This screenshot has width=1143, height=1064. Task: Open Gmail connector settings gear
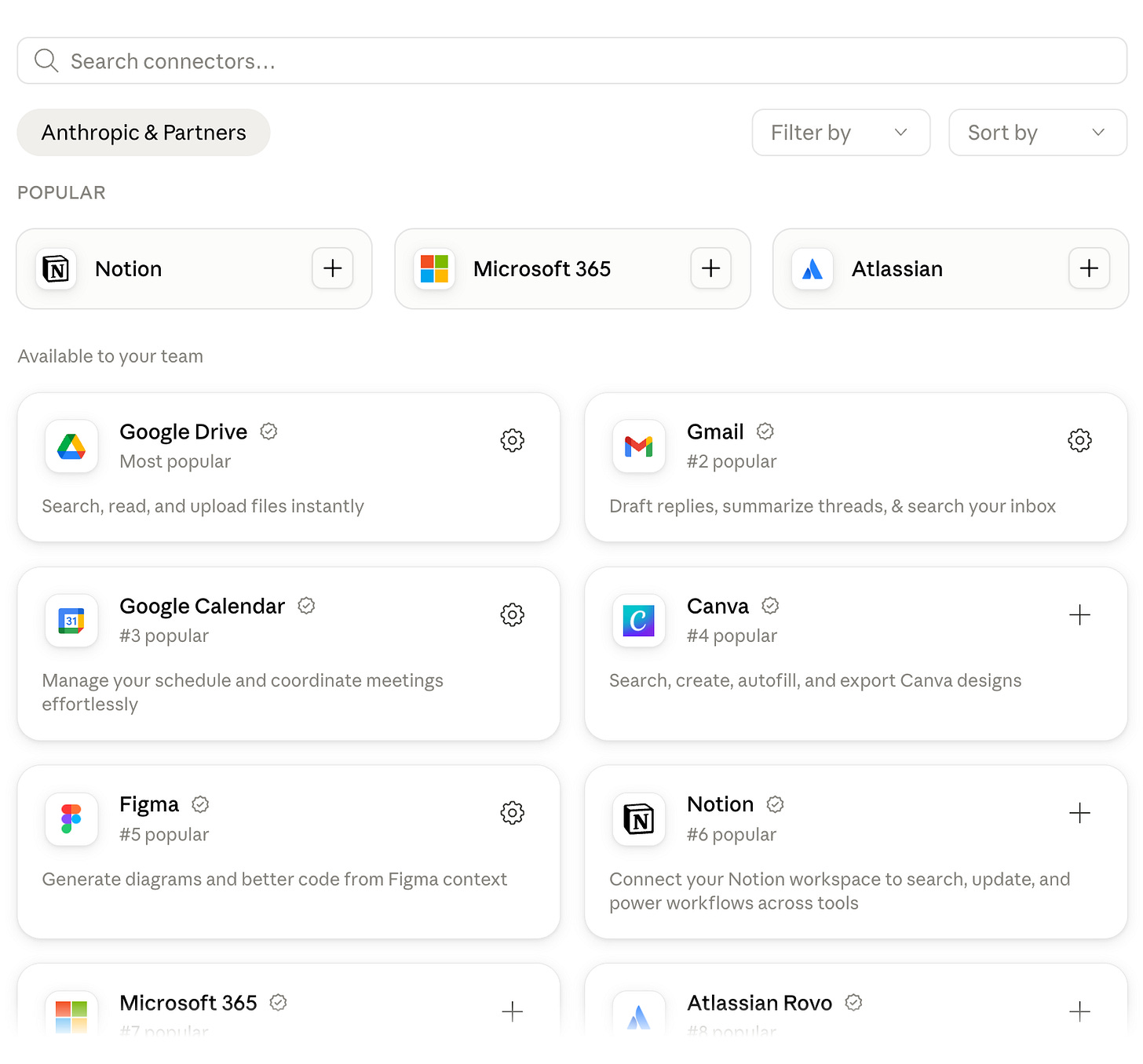[x=1080, y=440]
